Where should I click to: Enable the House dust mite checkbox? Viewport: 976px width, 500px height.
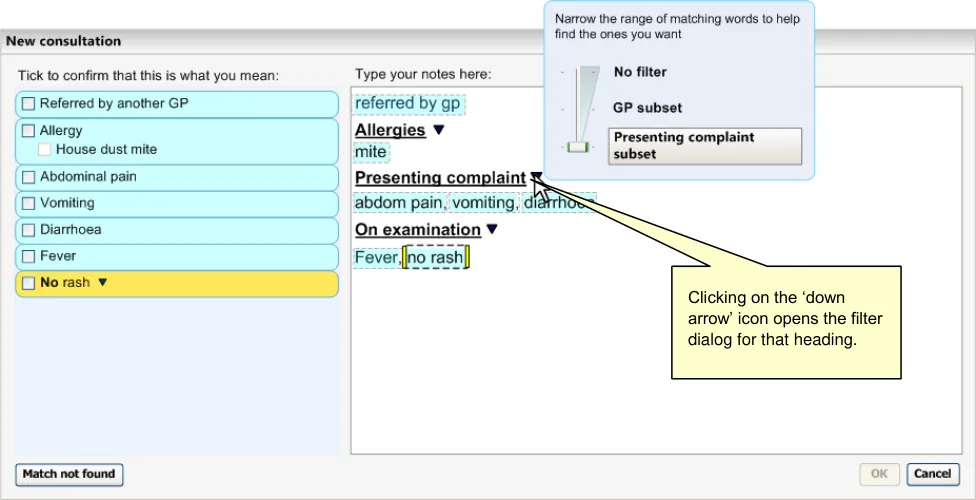click(x=45, y=150)
